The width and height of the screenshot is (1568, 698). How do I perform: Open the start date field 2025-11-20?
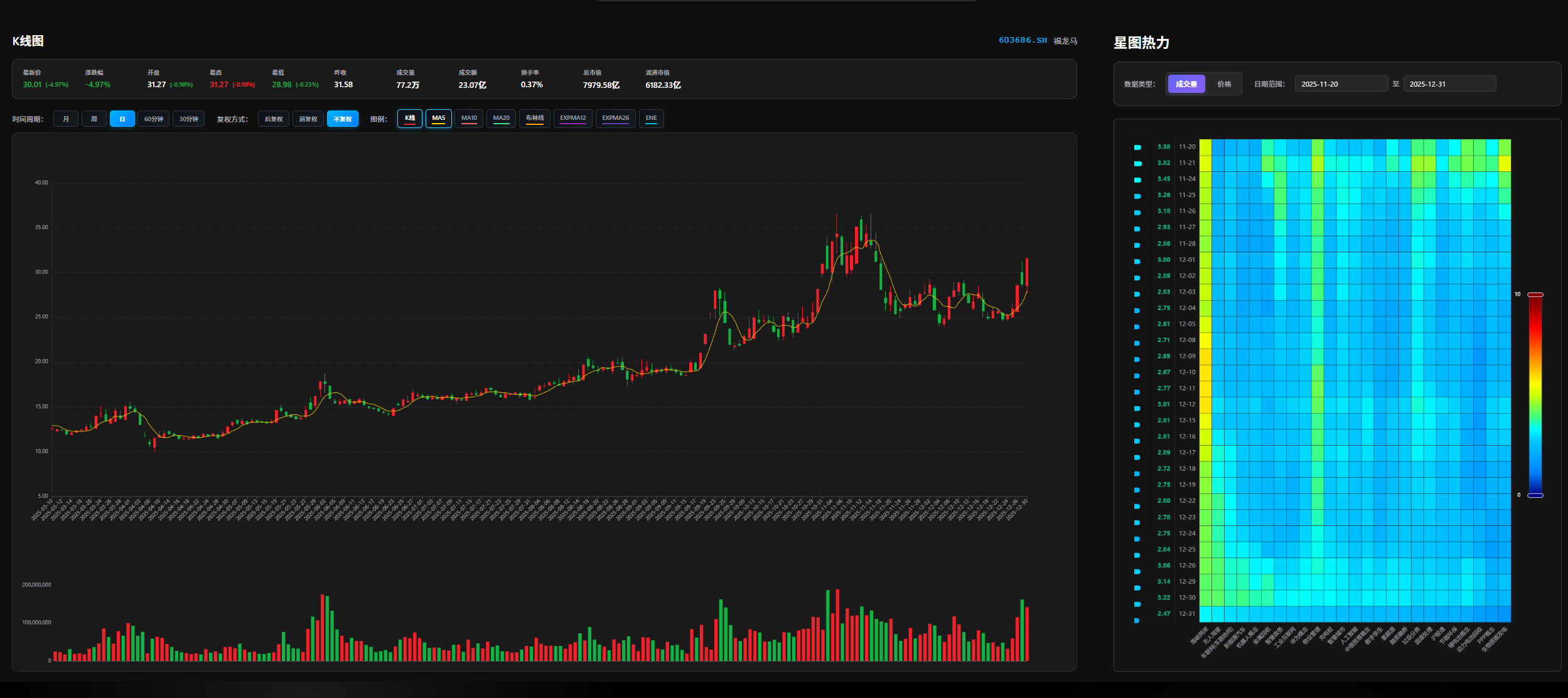coord(1341,84)
